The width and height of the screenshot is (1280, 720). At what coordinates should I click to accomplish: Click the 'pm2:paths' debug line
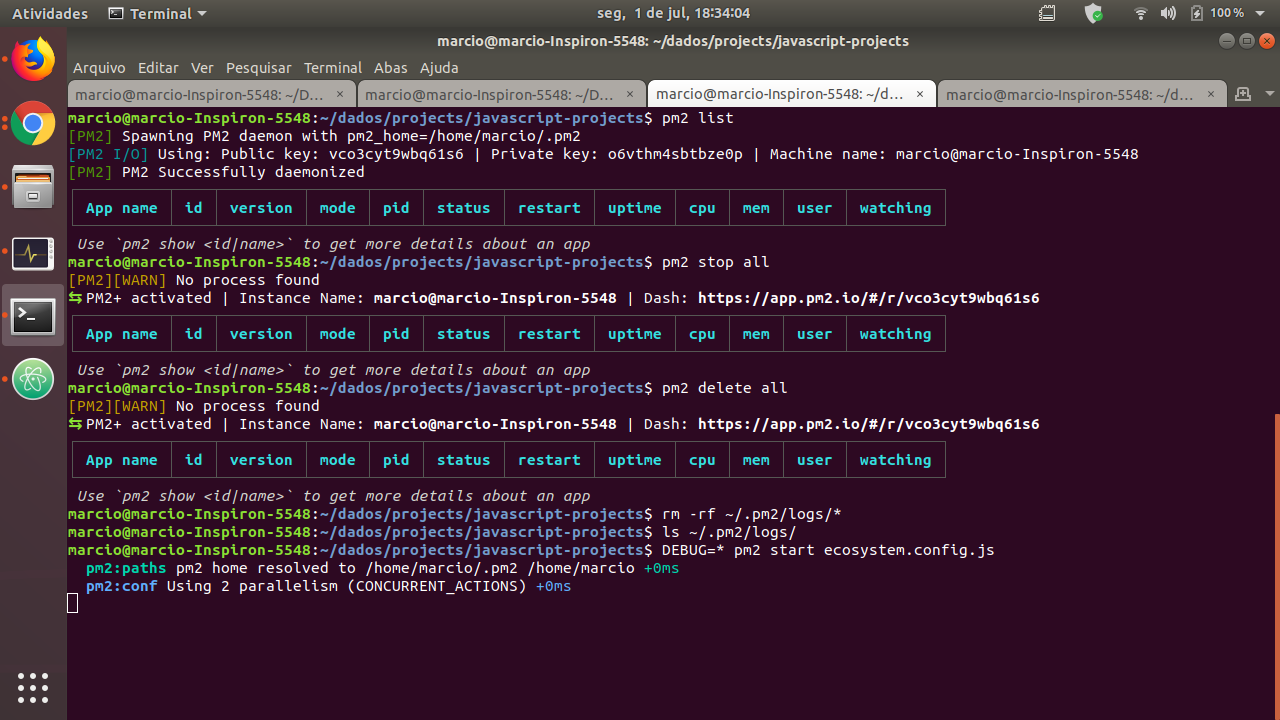coord(382,568)
